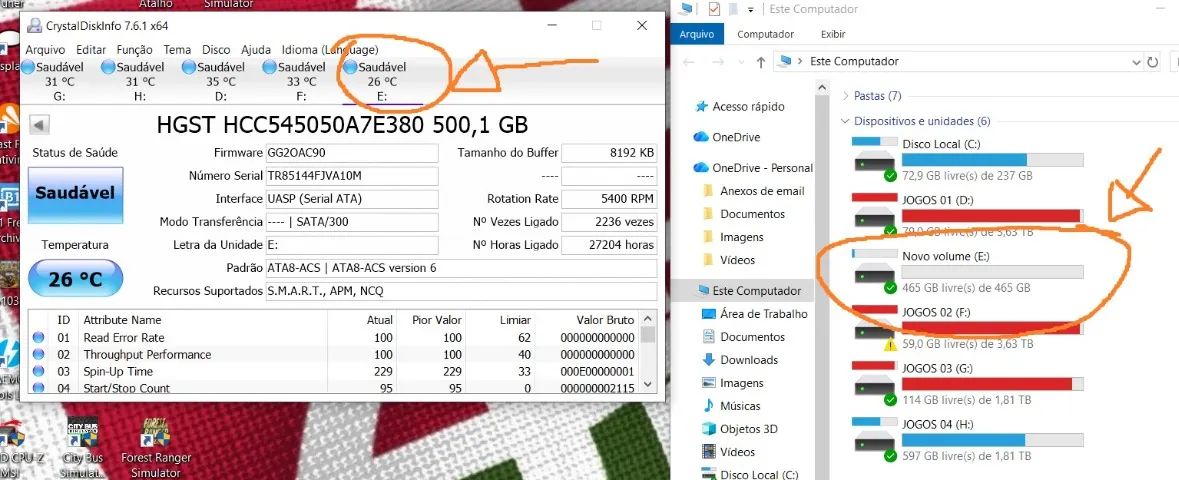The width and height of the screenshot is (1179, 480).
Task: Open the Arquivo menu in CrystalDiskInfo
Action: (44, 50)
